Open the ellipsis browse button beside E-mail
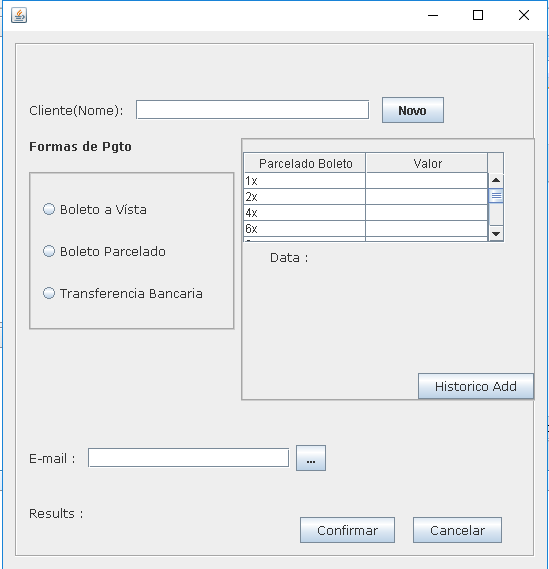 [311, 458]
